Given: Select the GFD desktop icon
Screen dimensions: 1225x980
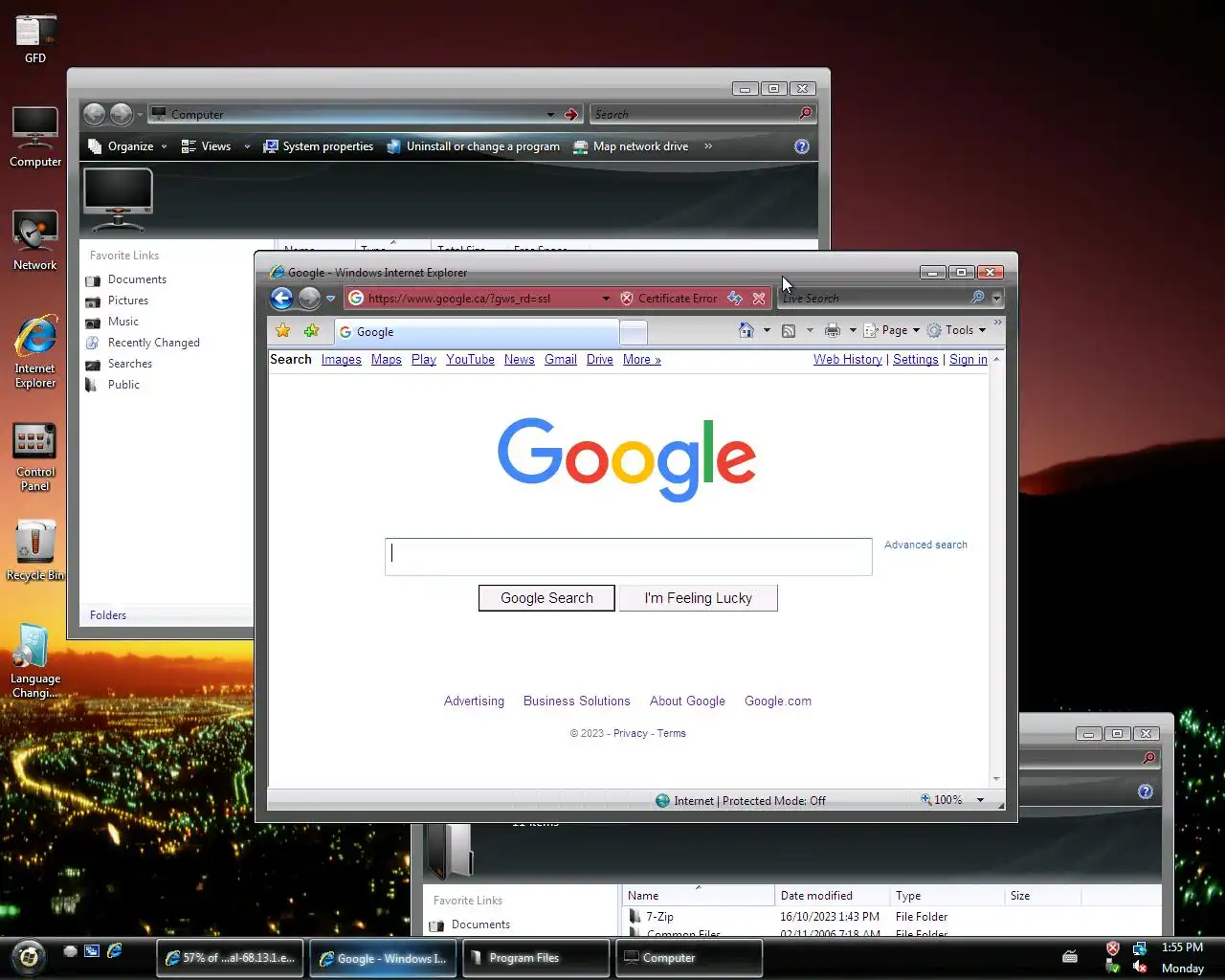Looking at the screenshot, I should [x=35, y=40].
